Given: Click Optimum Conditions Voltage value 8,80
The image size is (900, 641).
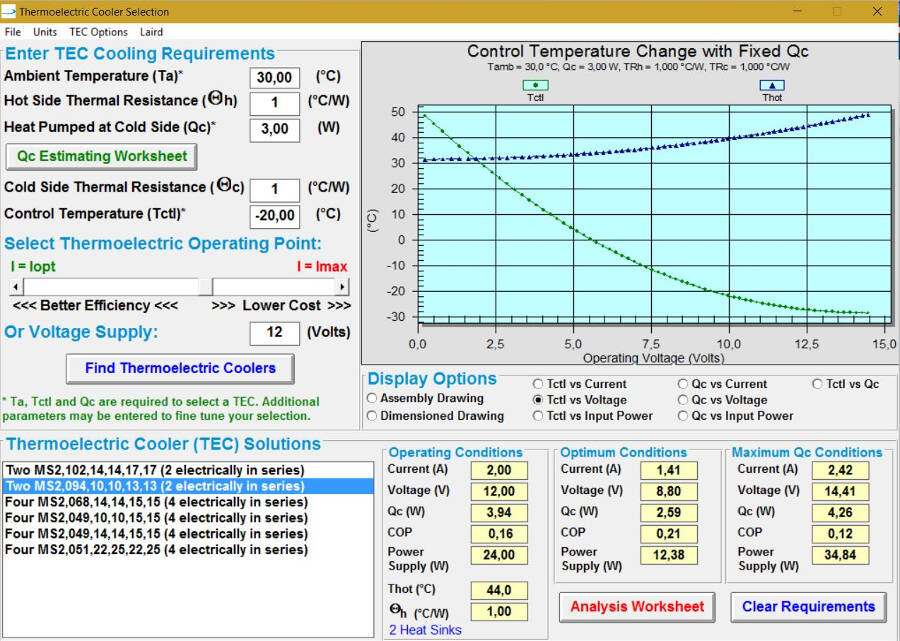Looking at the screenshot, I should 669,491.
